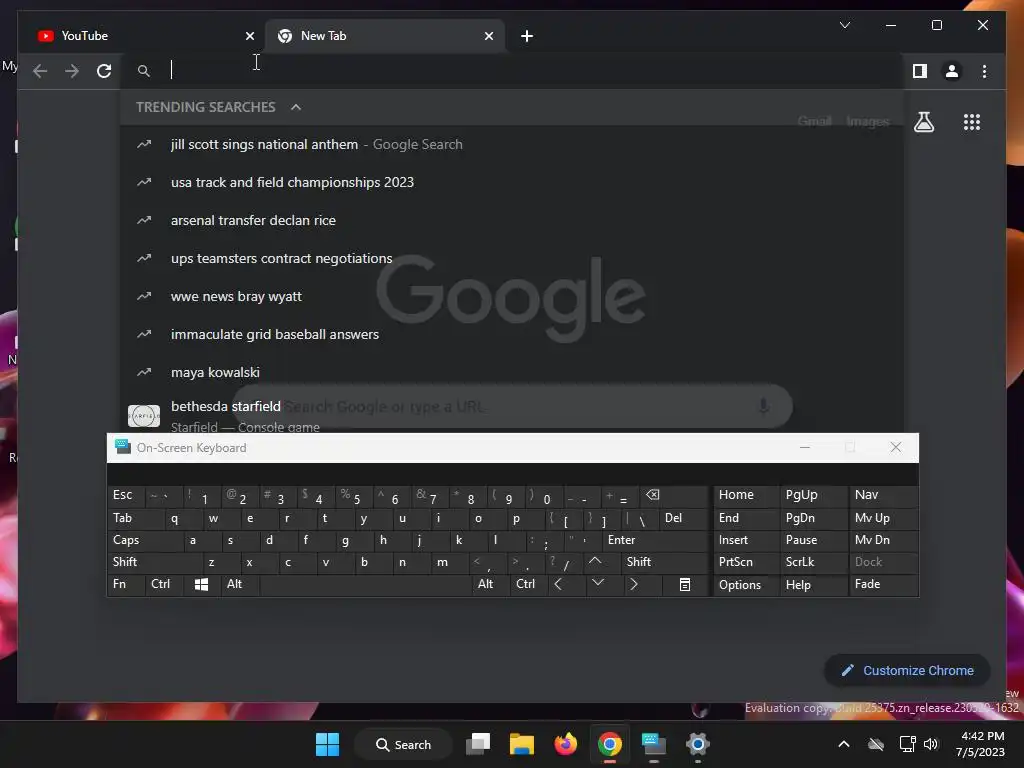Select 'wwe news bray wyatt' suggestion

click(511, 296)
